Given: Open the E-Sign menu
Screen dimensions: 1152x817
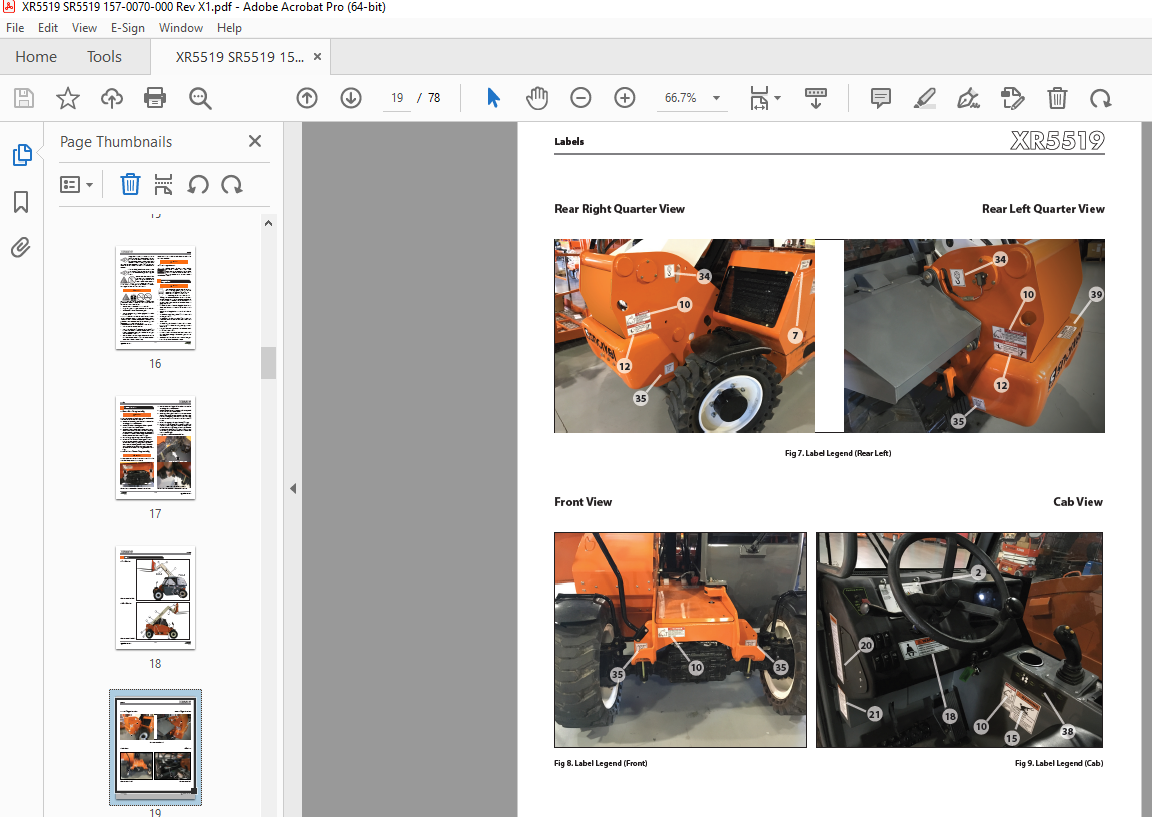Looking at the screenshot, I should [128, 28].
